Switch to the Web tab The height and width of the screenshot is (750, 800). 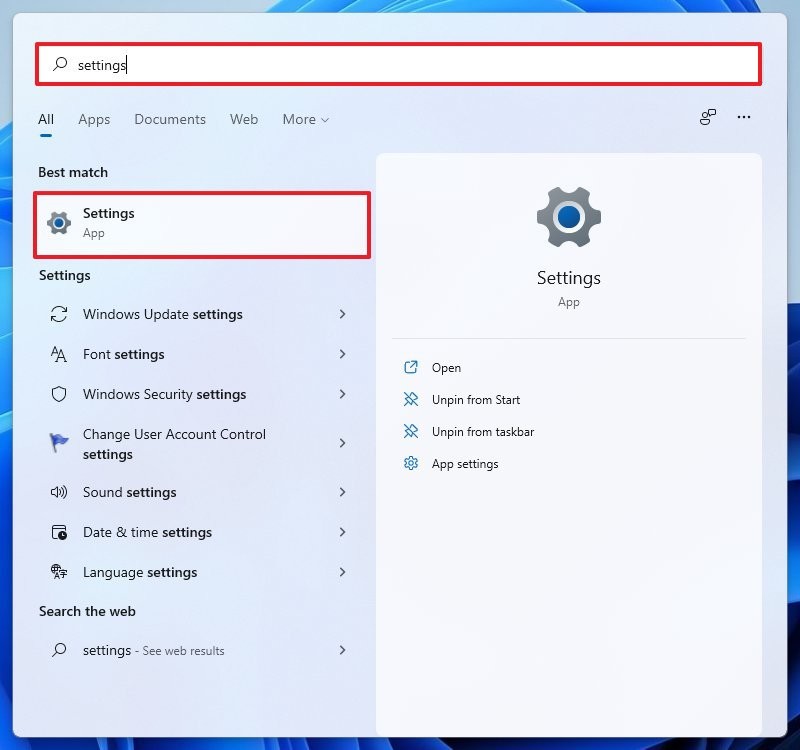pos(244,119)
